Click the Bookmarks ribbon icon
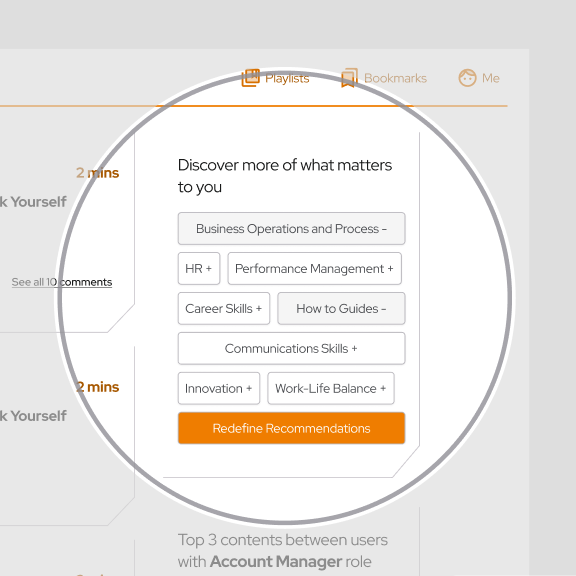The image size is (576, 576). (x=349, y=78)
